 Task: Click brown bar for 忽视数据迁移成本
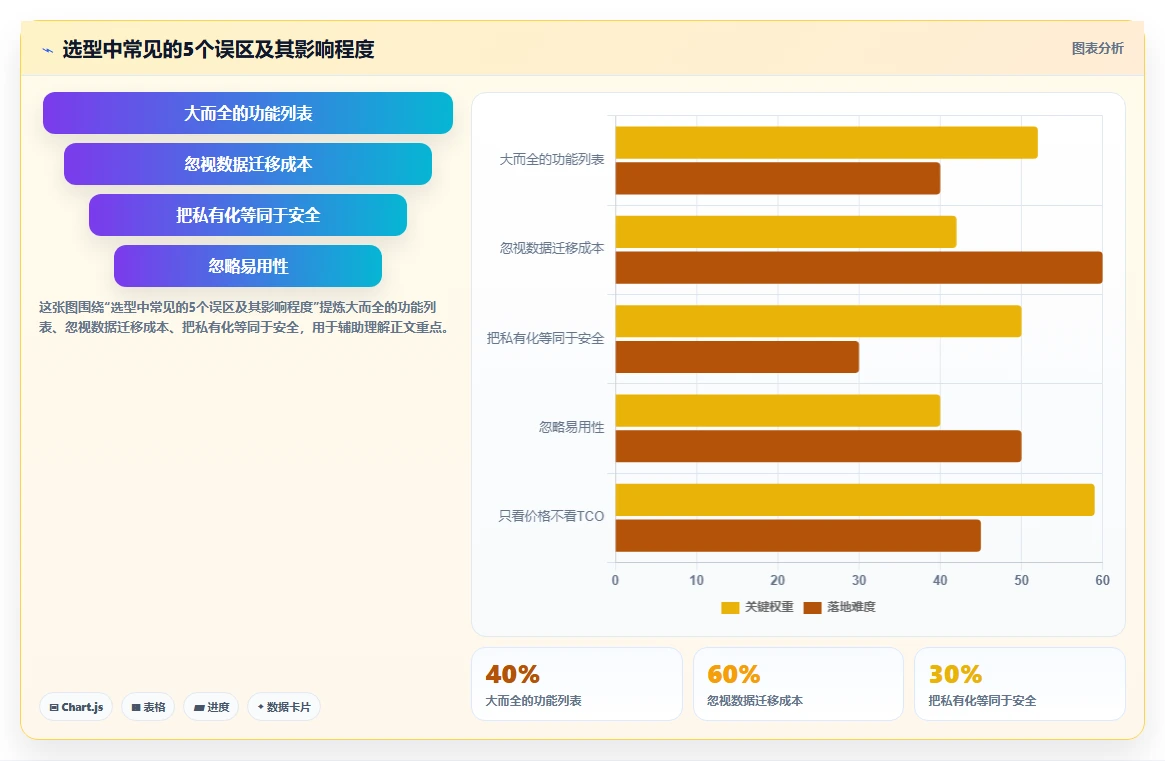pyautogui.click(x=859, y=268)
